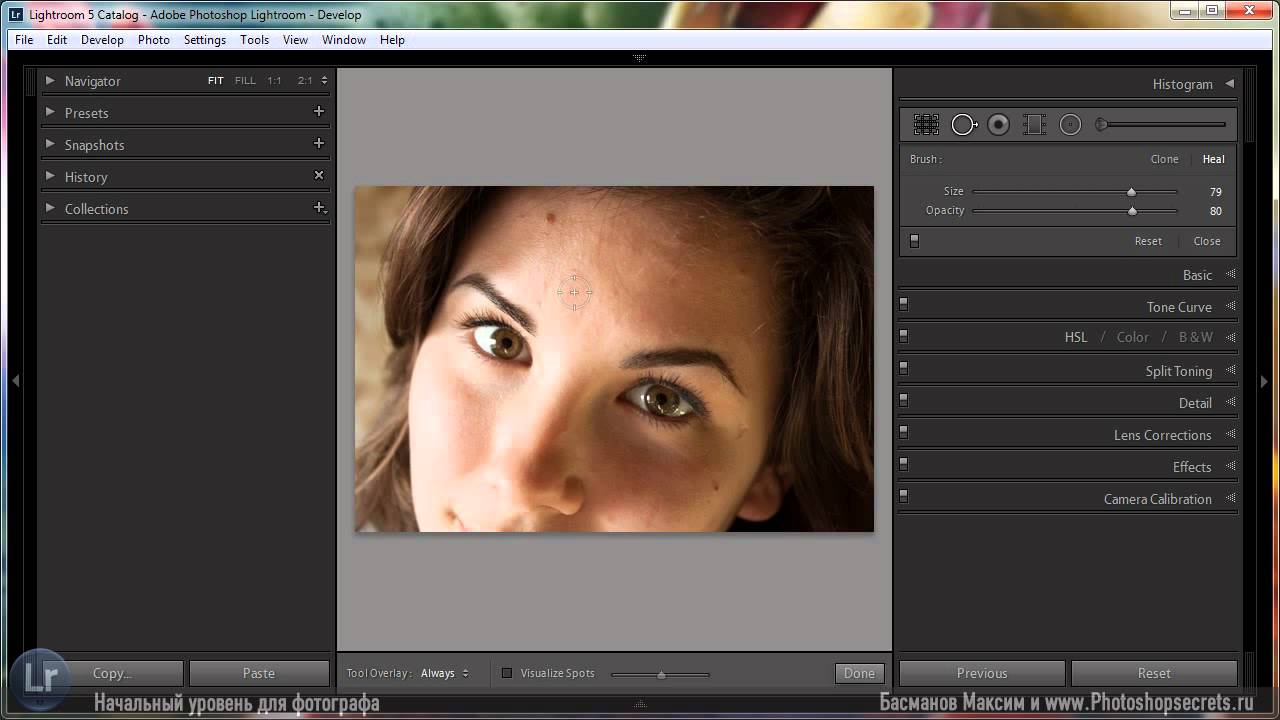This screenshot has width=1280, height=720.
Task: Enable the Visualize Spots checkbox
Action: tap(507, 673)
